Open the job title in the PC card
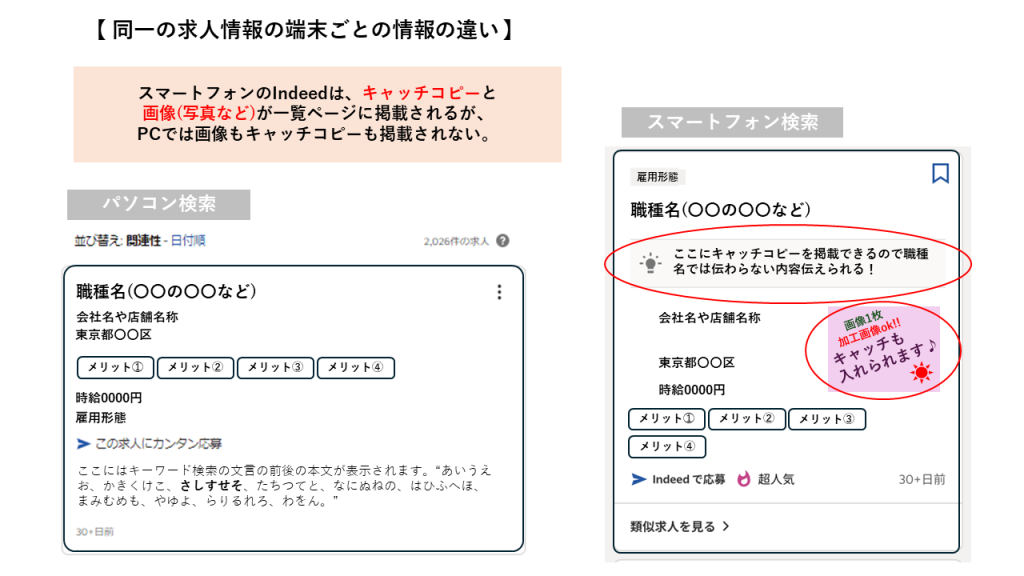Image resolution: width=1024 pixels, height=576 pixels. [x=167, y=292]
